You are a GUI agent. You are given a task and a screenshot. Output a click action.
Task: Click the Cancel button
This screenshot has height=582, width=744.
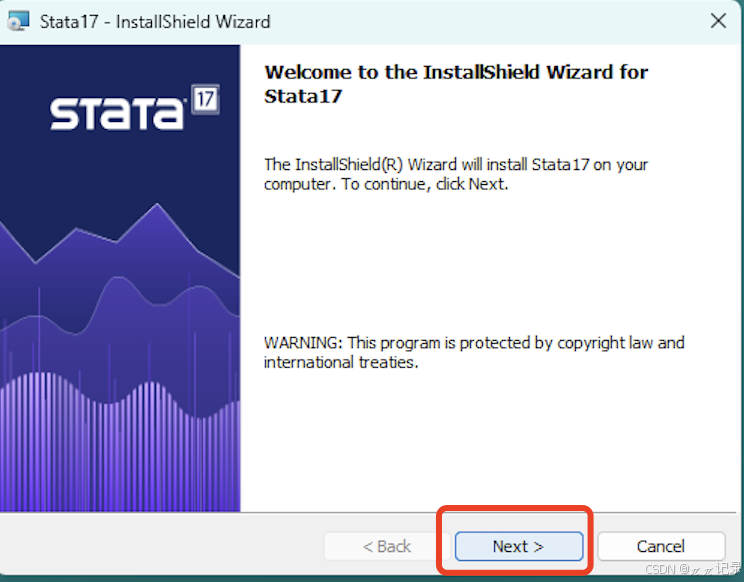tap(661, 546)
